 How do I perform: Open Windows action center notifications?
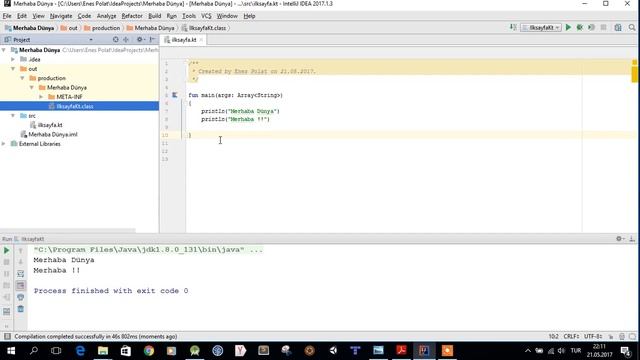point(626,351)
